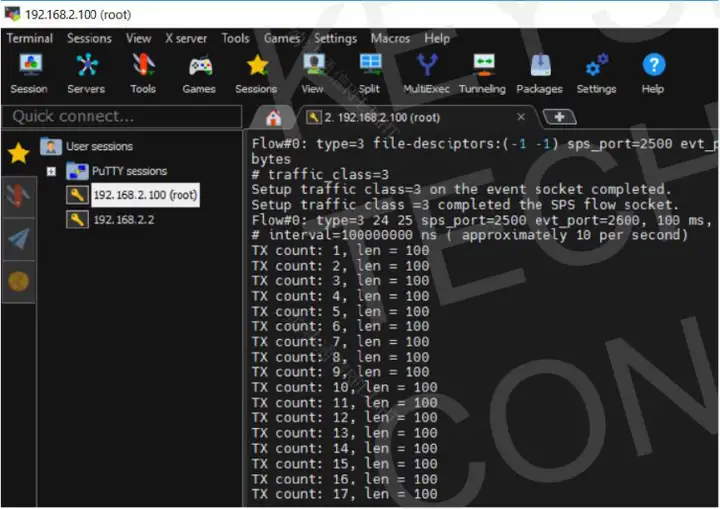
Task: Click the MobaXterm title bar app icon
Action: click(x=12, y=14)
